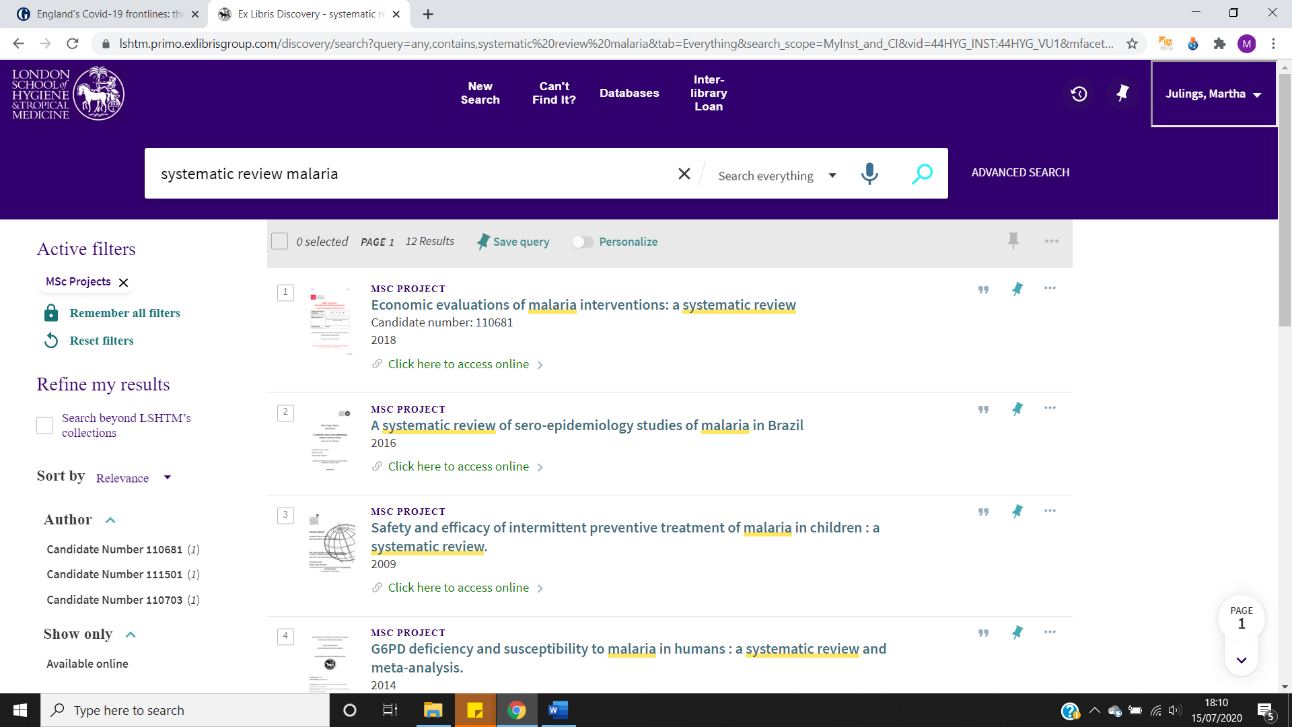
Task: Open the Search everything scope dropdown
Action: [x=777, y=176]
